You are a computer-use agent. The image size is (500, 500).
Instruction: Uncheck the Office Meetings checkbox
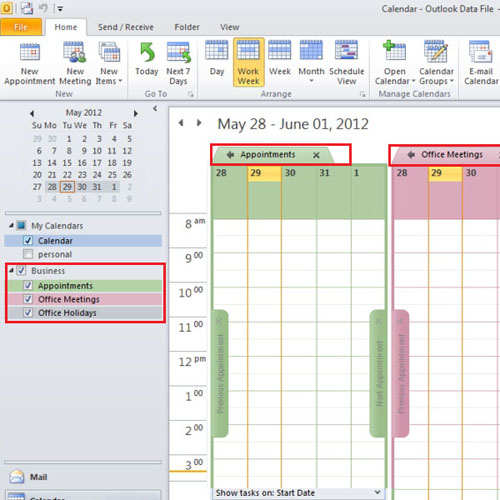[28, 299]
